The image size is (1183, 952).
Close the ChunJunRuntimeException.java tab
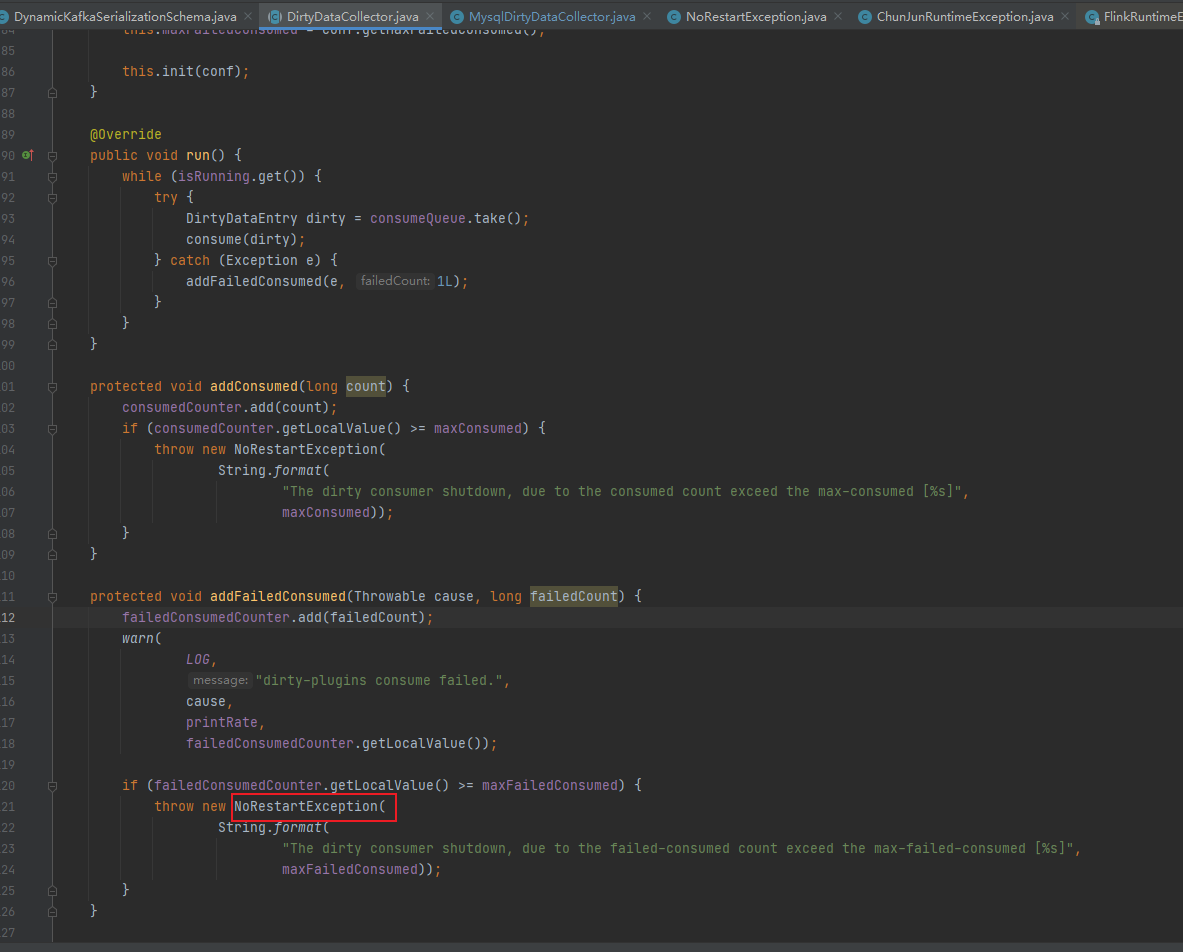click(1065, 16)
